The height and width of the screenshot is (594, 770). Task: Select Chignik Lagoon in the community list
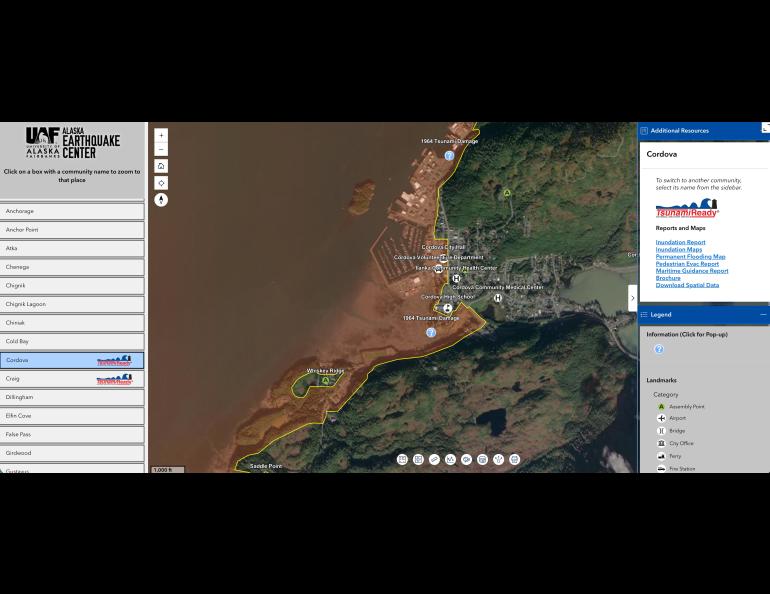point(72,304)
